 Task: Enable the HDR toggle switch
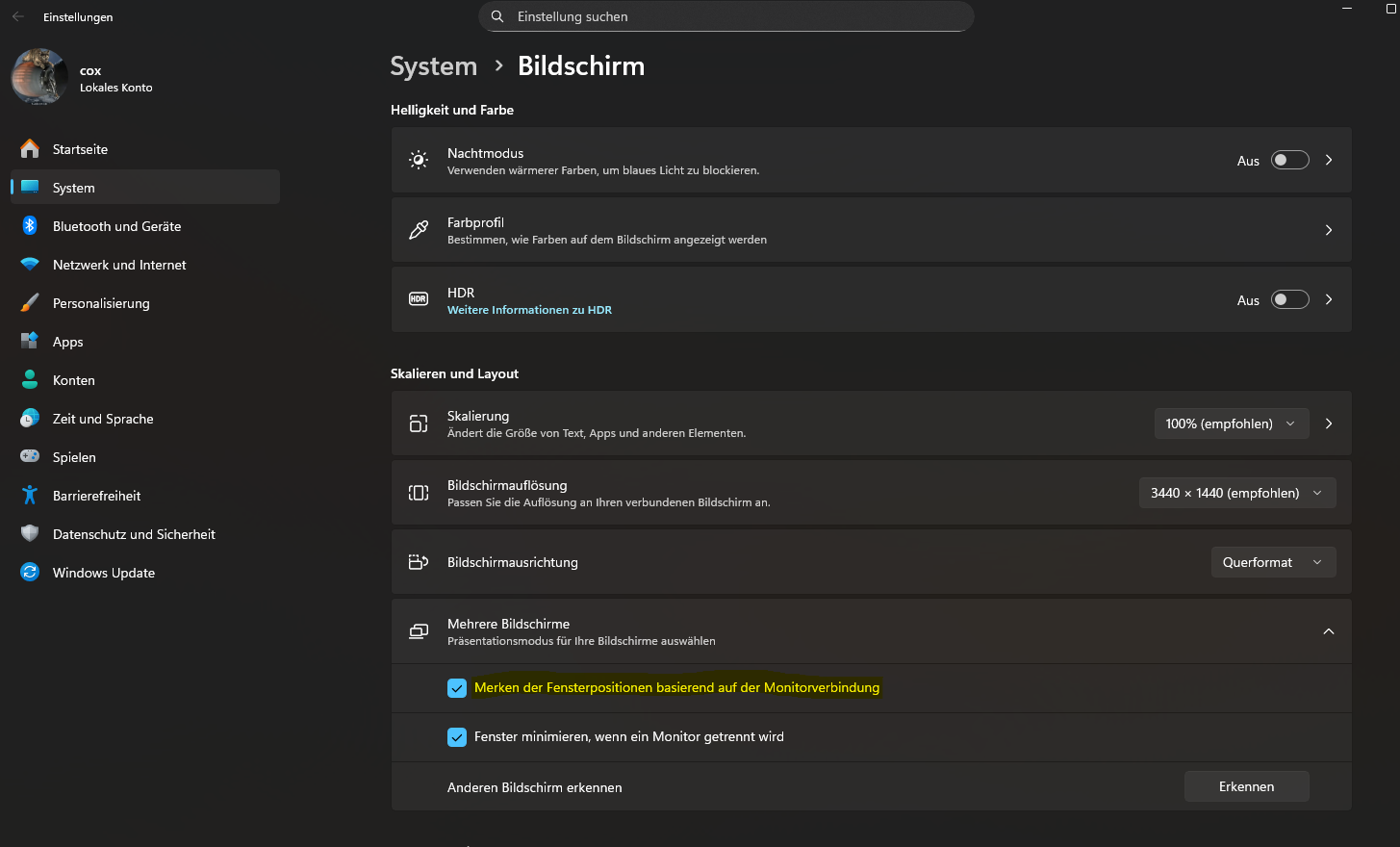coord(1289,300)
